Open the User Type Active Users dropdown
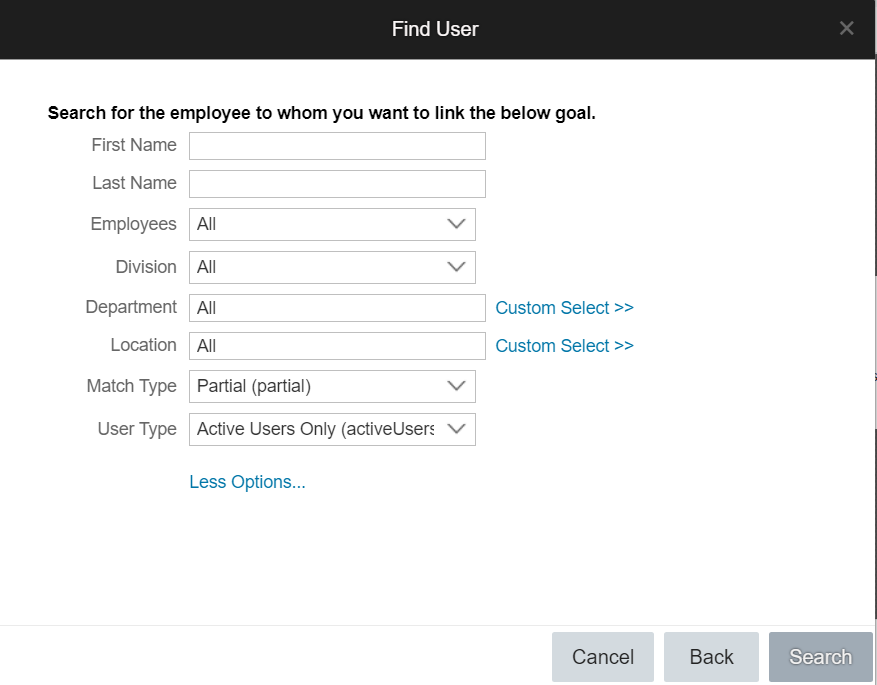Screen dimensions: 877x685 (x=332, y=429)
